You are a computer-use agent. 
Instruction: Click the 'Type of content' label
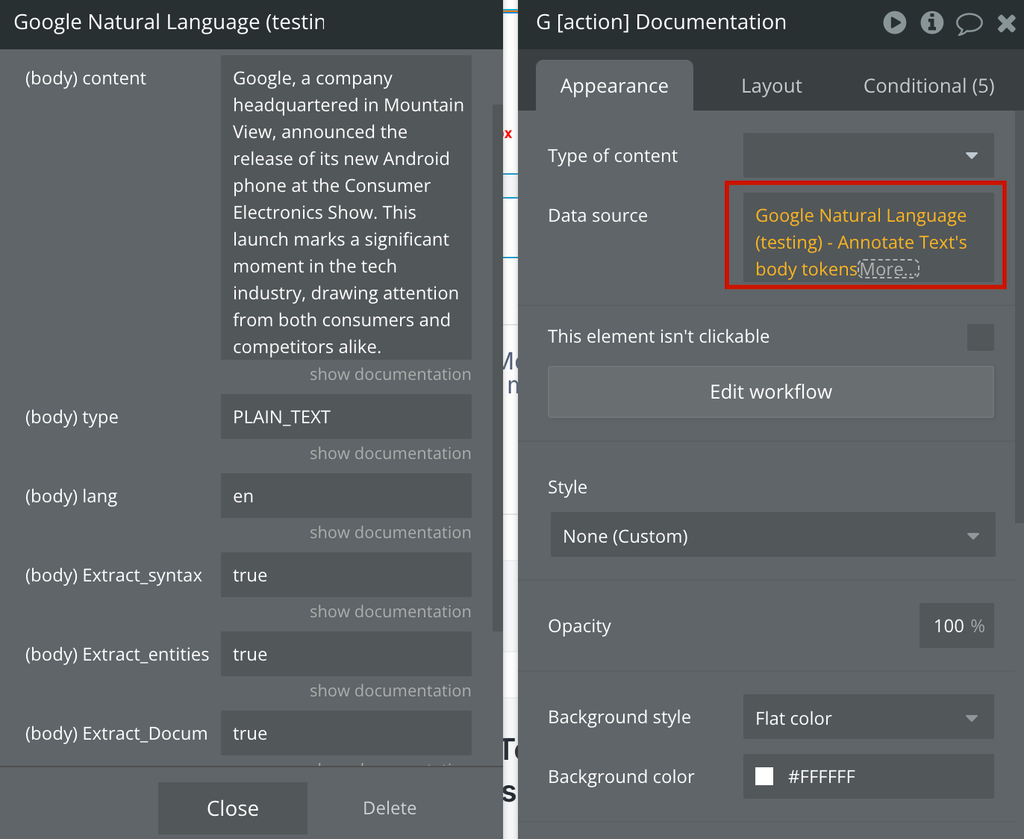pyautogui.click(x=613, y=155)
